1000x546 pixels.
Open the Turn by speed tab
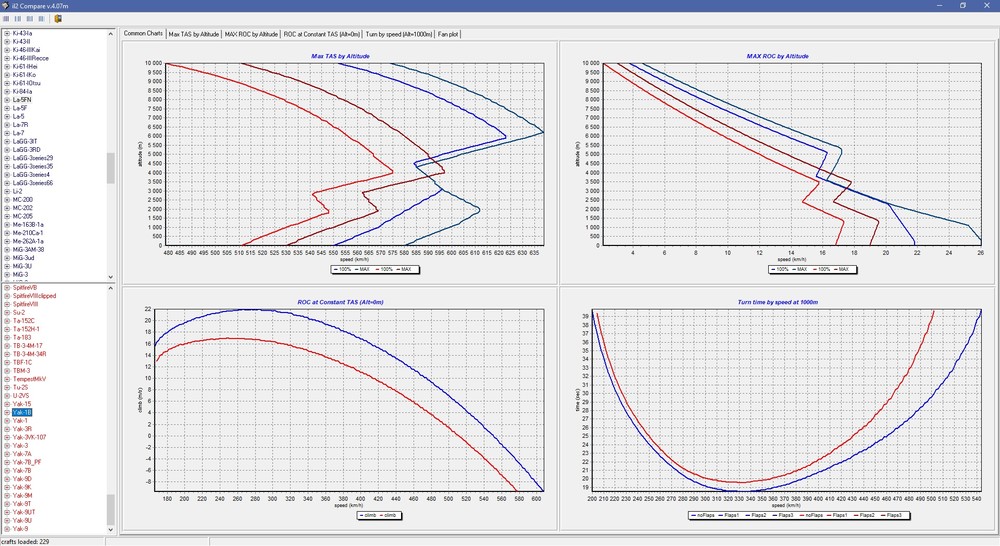click(399, 34)
